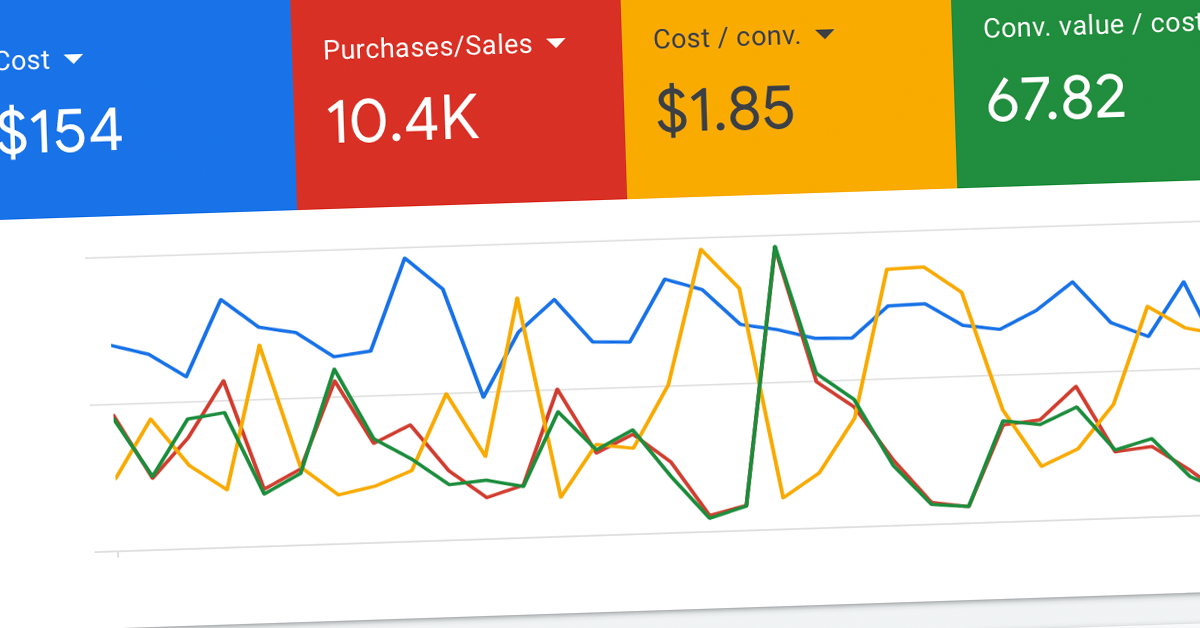The image size is (1200, 628).
Task: Open the Purchases/Sales metric dropdown
Action: 556,43
